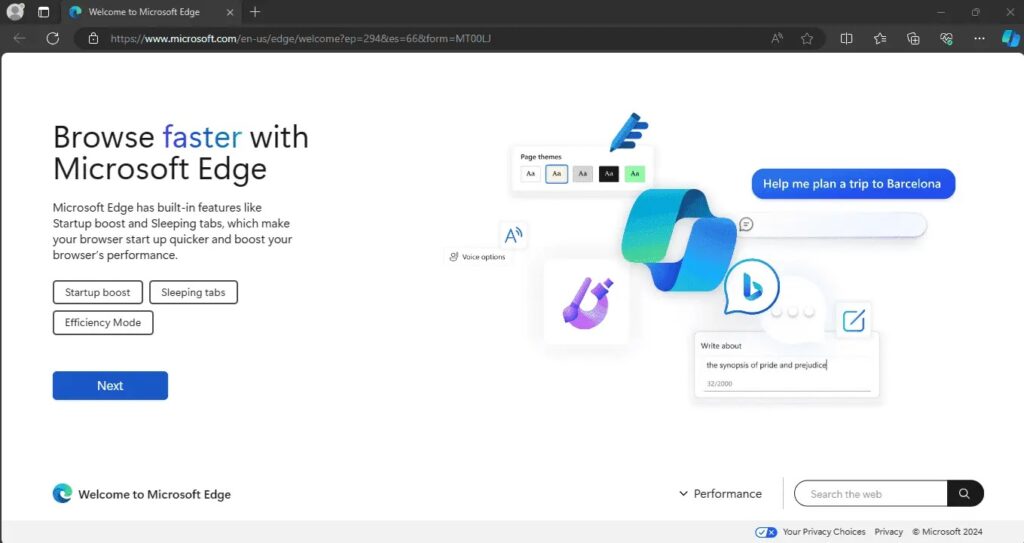This screenshot has width=1024, height=543.
Task: Click the Read aloud A icon illustration
Action: click(x=513, y=235)
